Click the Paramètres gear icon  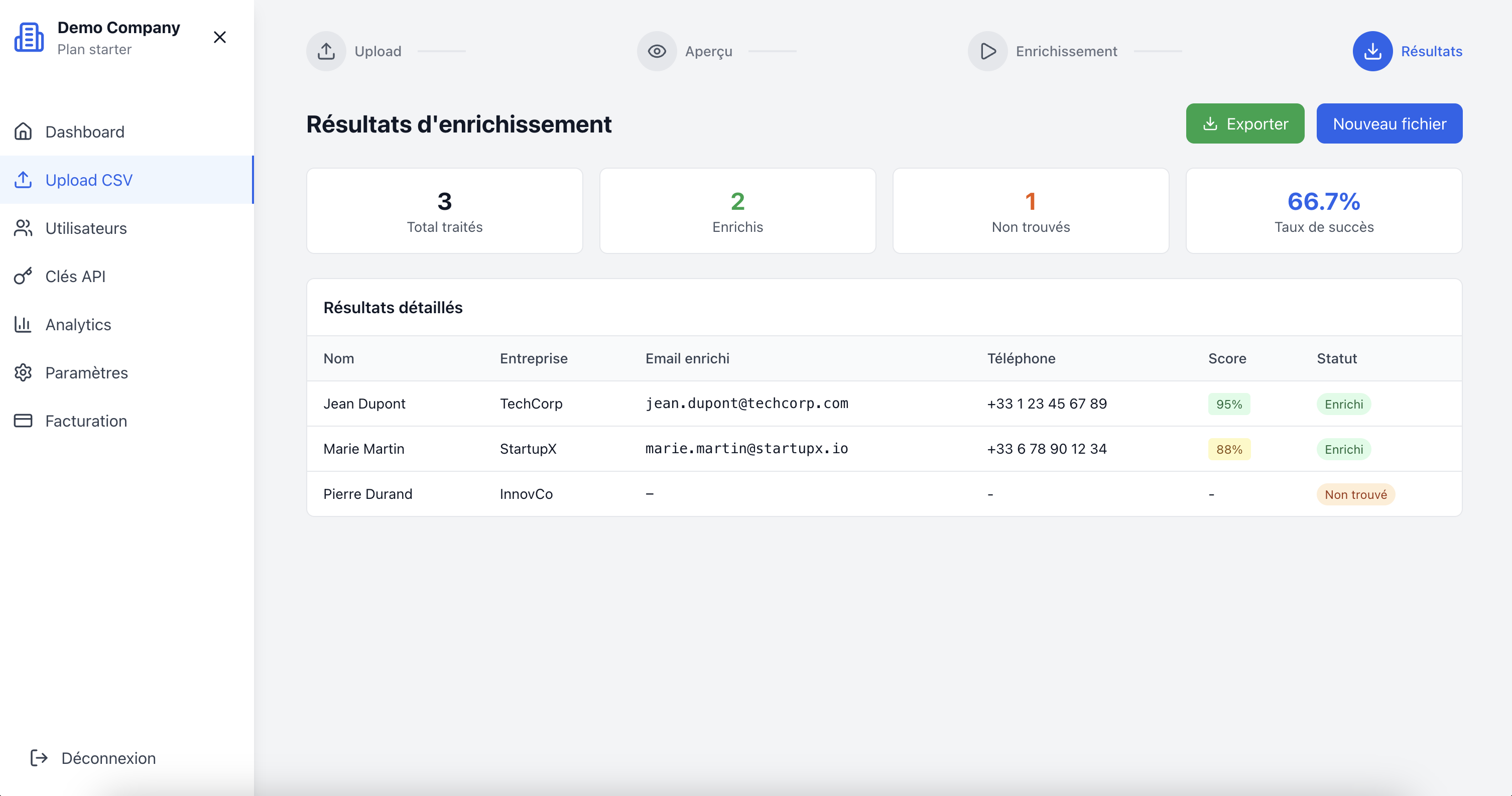coord(23,372)
